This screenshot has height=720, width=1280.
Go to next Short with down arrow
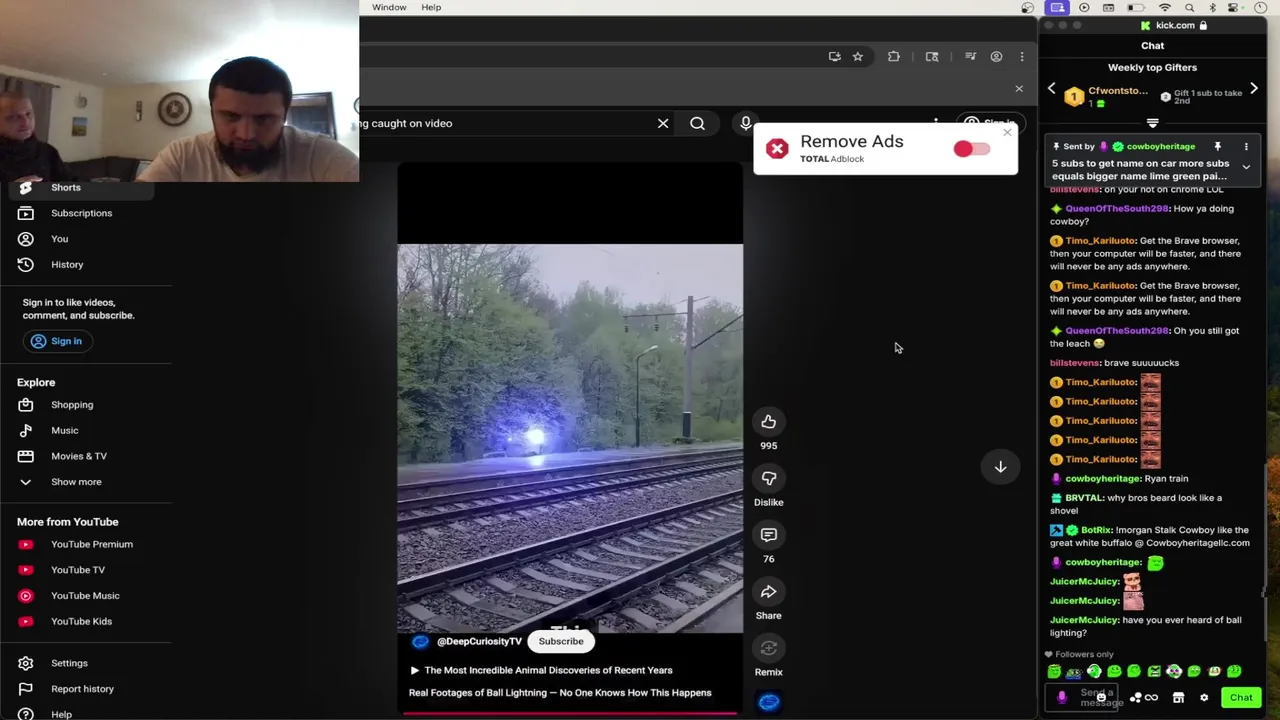pos(1000,467)
